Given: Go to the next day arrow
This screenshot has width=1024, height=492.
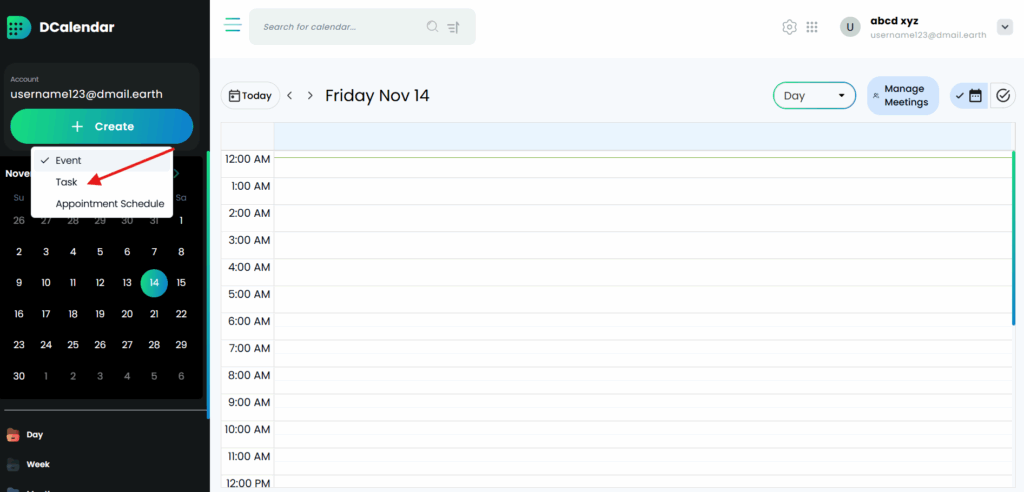Looking at the screenshot, I should (x=310, y=96).
